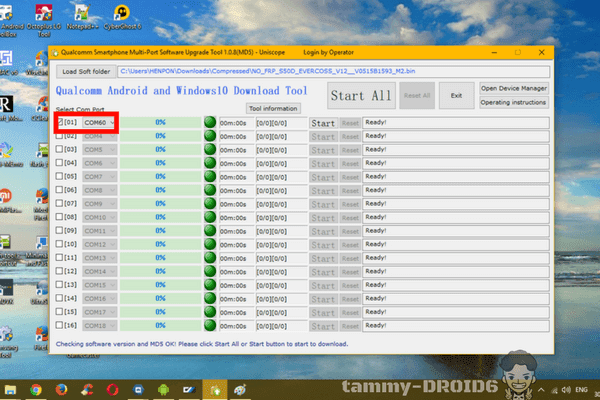Open the Notepad++ desktop shortcut

(x=82, y=17)
